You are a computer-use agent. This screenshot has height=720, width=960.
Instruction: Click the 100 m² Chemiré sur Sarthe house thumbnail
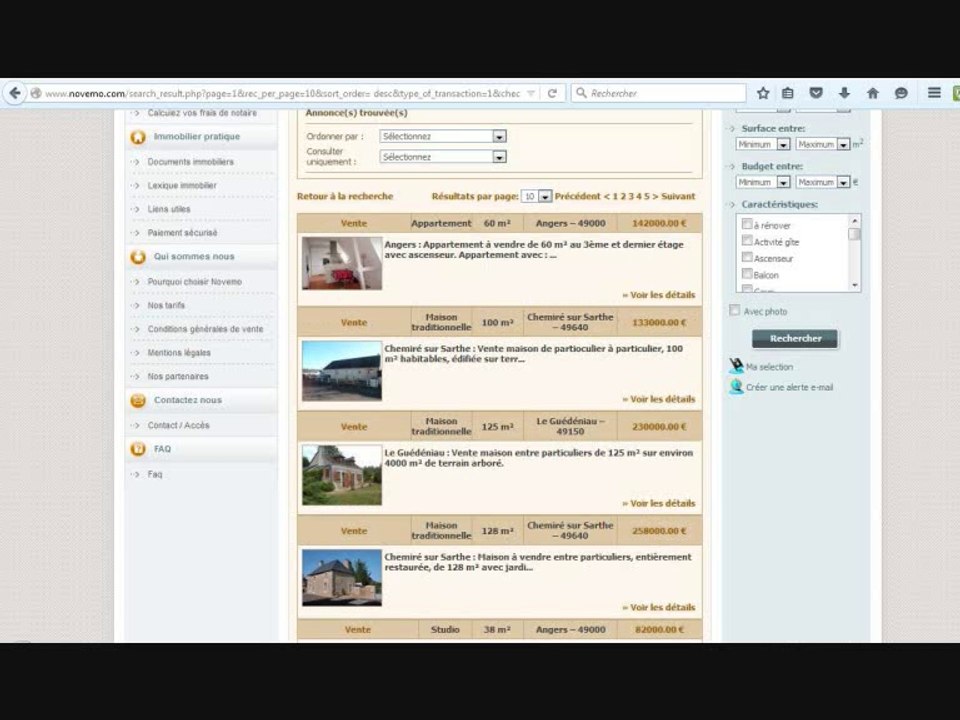pyautogui.click(x=342, y=371)
